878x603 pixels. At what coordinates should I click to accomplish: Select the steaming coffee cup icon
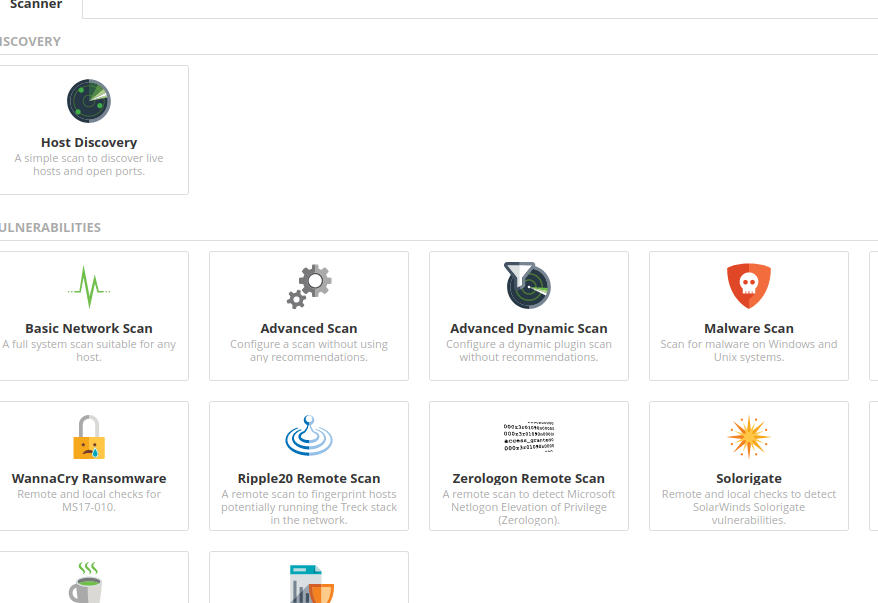(86, 582)
